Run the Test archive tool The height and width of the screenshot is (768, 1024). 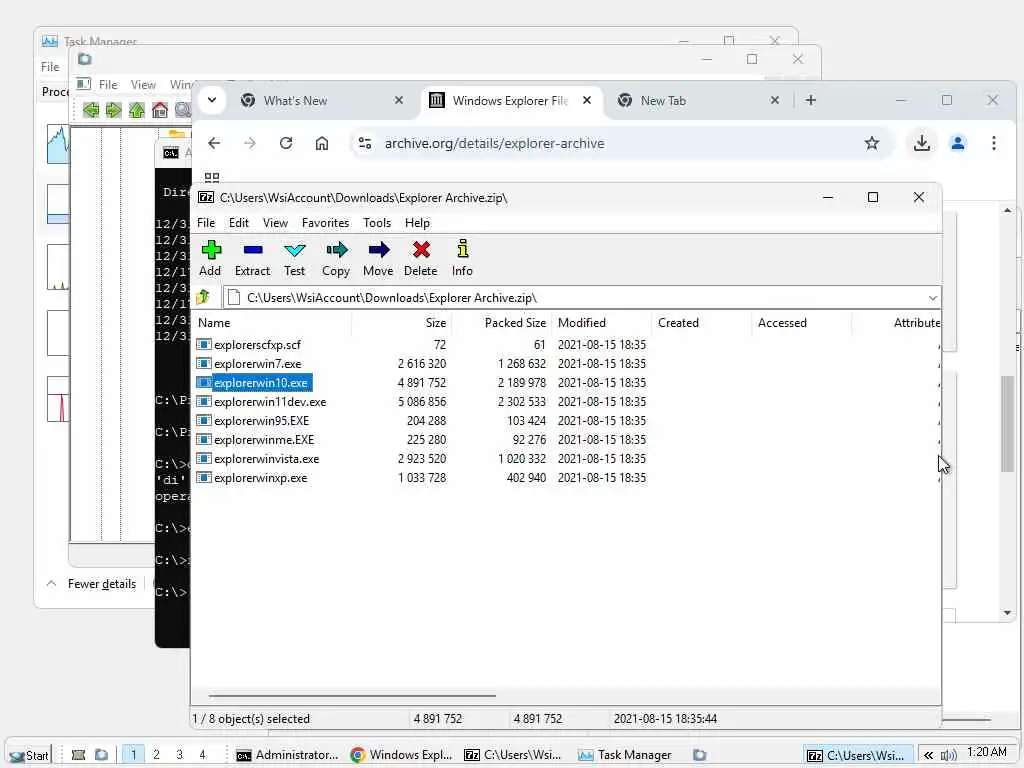[295, 259]
